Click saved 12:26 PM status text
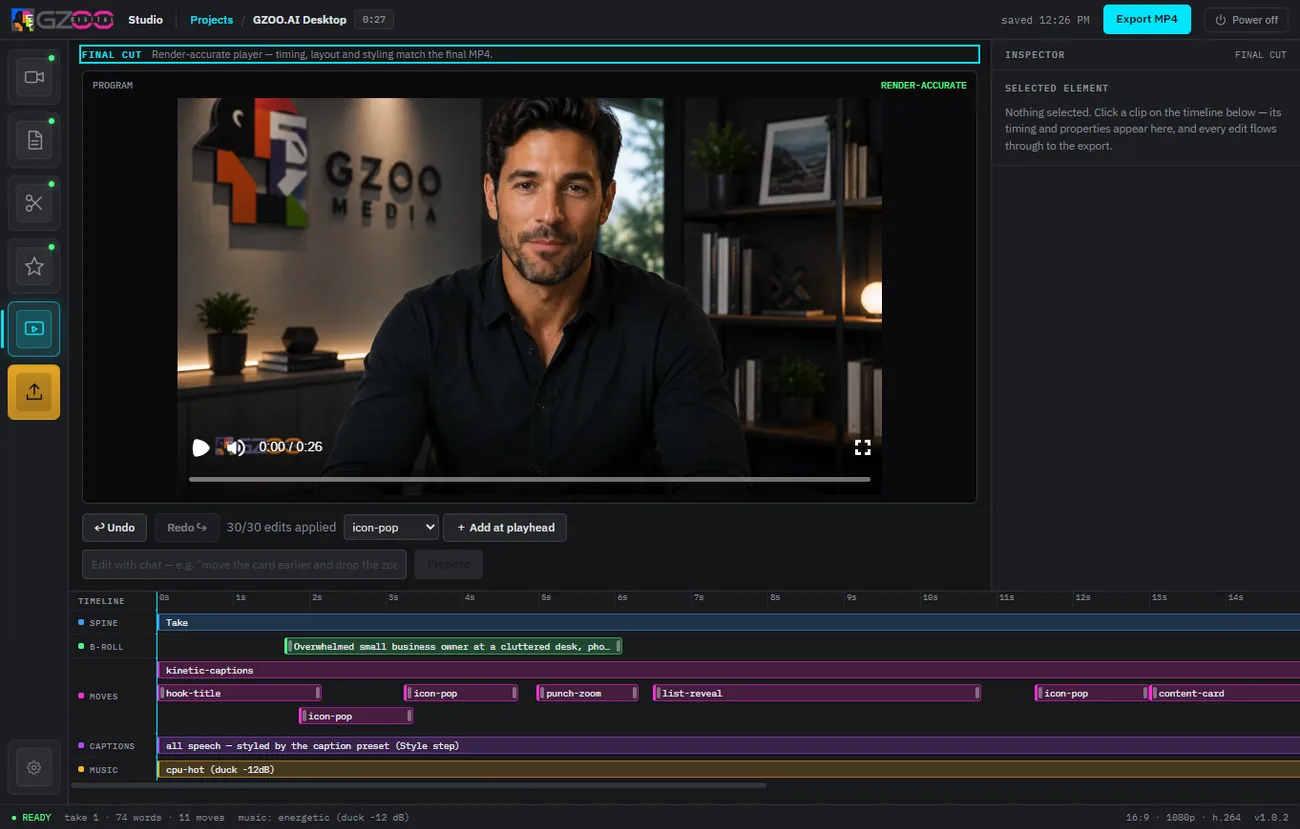Screen dimensions: 1300x829 point(1045,20)
